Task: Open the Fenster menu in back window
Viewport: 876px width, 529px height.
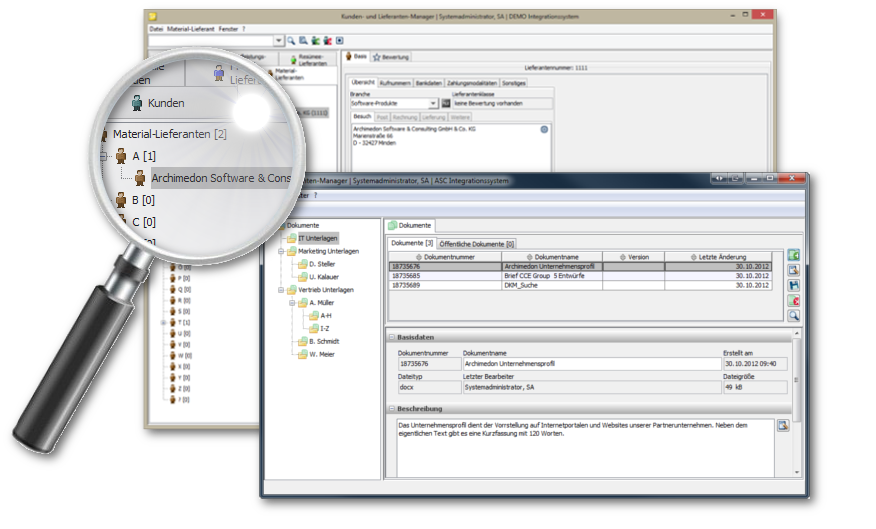Action: [228, 28]
